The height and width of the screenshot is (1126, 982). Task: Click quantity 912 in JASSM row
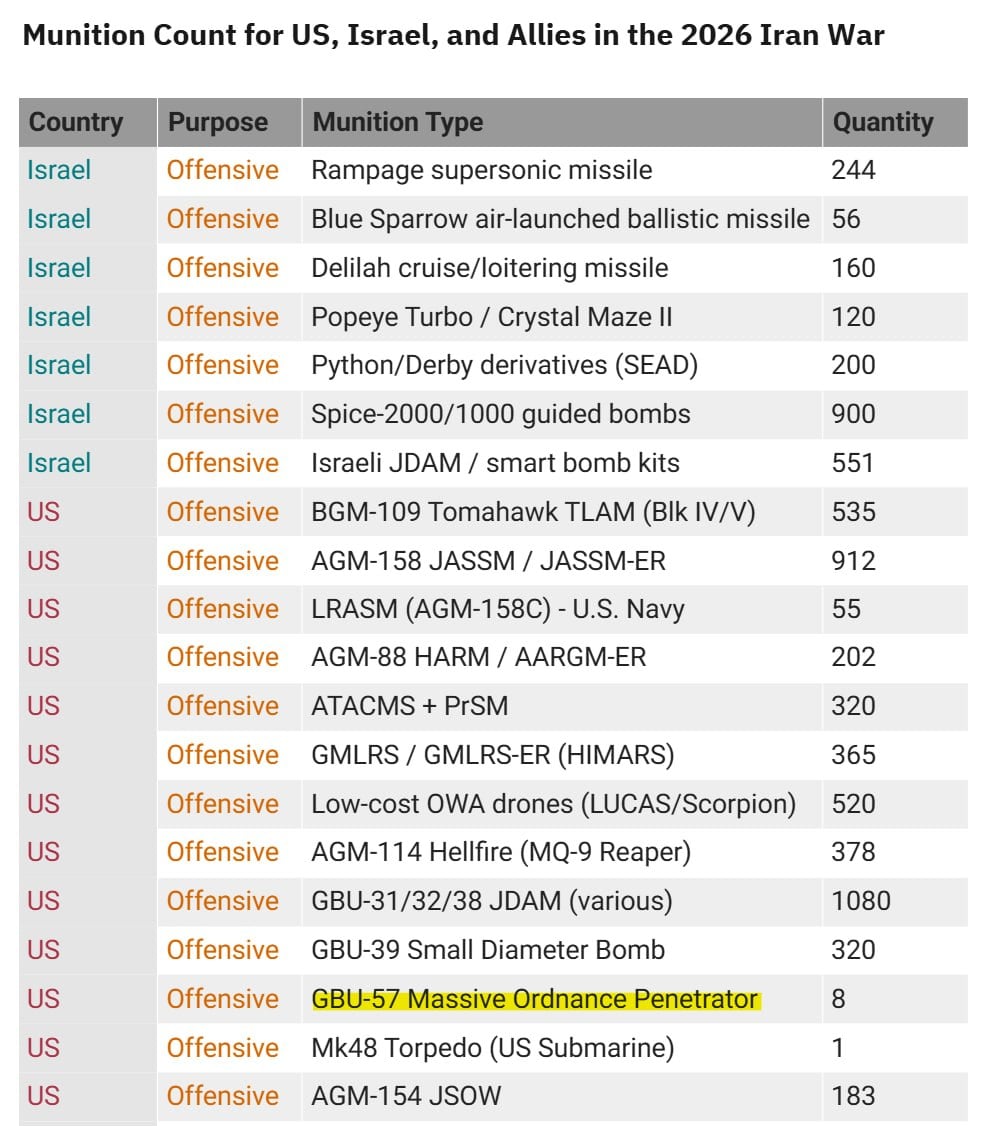pyautogui.click(x=853, y=560)
